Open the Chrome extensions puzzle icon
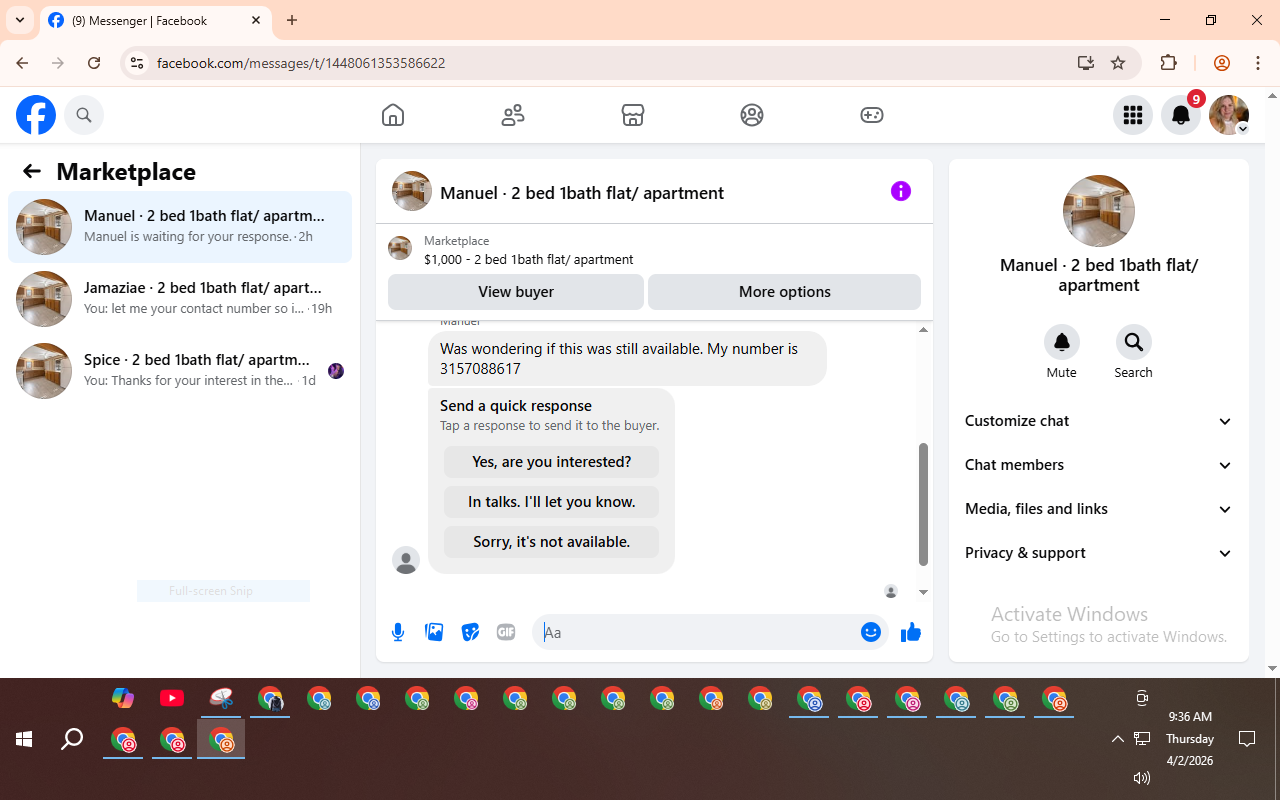Image resolution: width=1280 pixels, height=800 pixels. (1168, 63)
